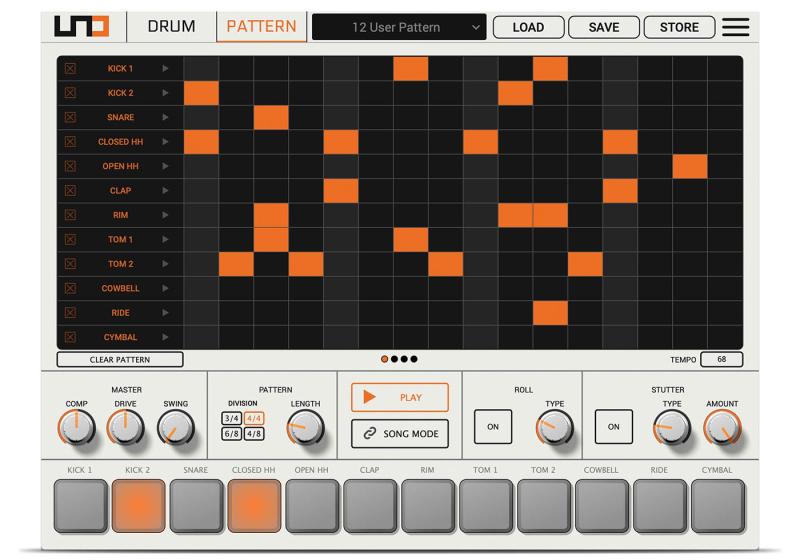Tap the Closed HH drum pad

(255, 506)
